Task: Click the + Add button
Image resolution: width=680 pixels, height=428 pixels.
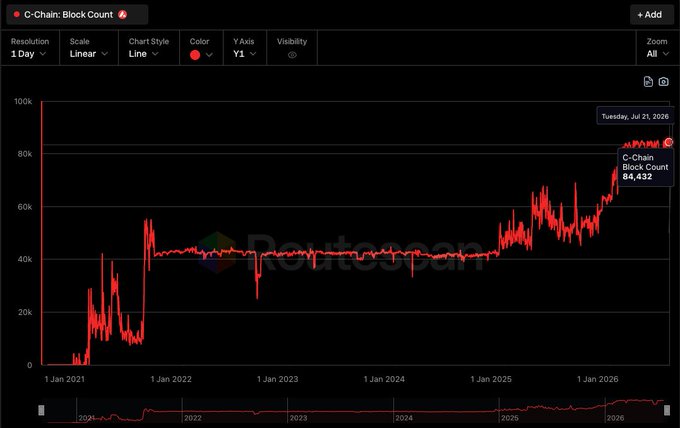Action: tap(651, 15)
